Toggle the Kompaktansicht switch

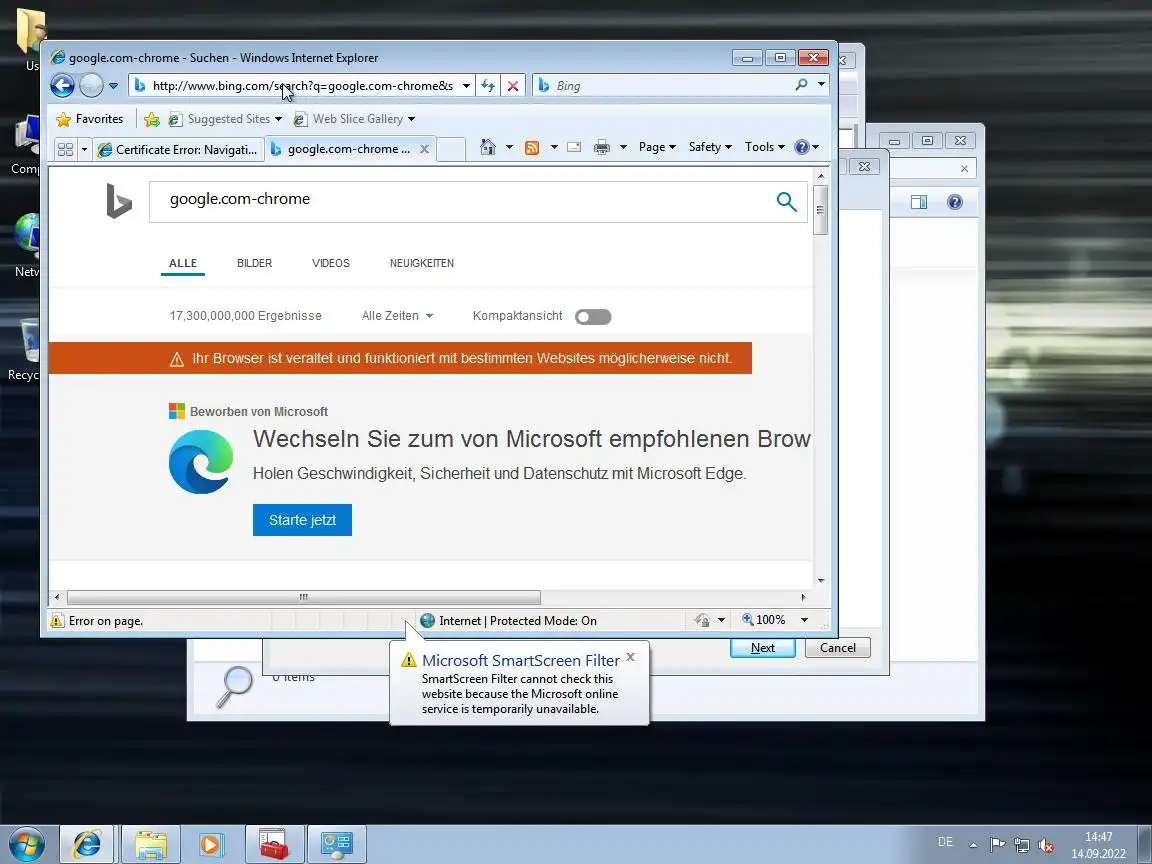click(x=593, y=317)
